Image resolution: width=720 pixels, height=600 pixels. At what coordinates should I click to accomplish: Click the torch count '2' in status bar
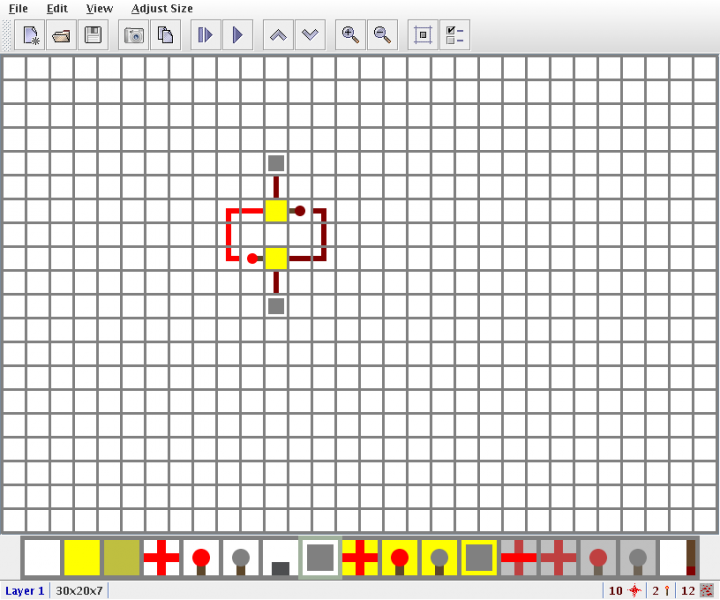pyautogui.click(x=655, y=591)
